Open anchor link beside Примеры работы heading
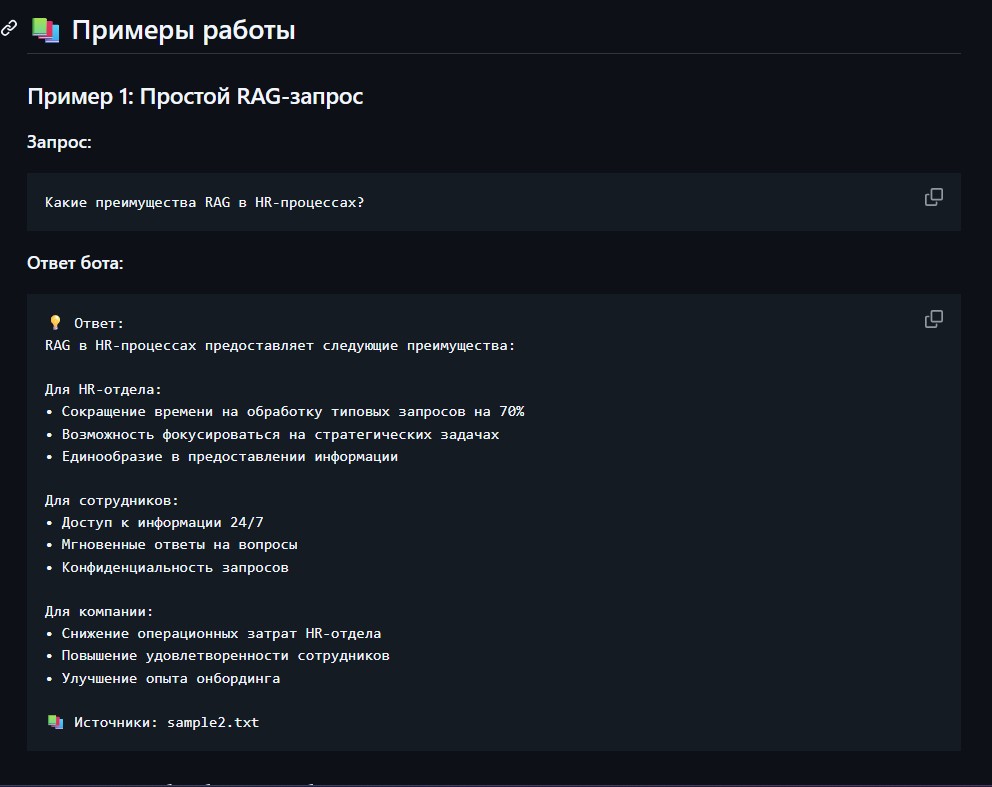Screen dimensions: 992x787 point(9,28)
